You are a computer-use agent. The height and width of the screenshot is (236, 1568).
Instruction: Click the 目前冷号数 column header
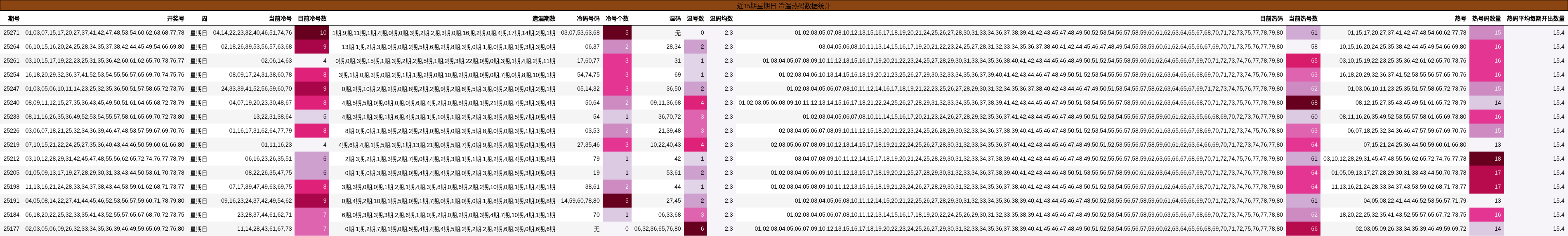click(311, 19)
